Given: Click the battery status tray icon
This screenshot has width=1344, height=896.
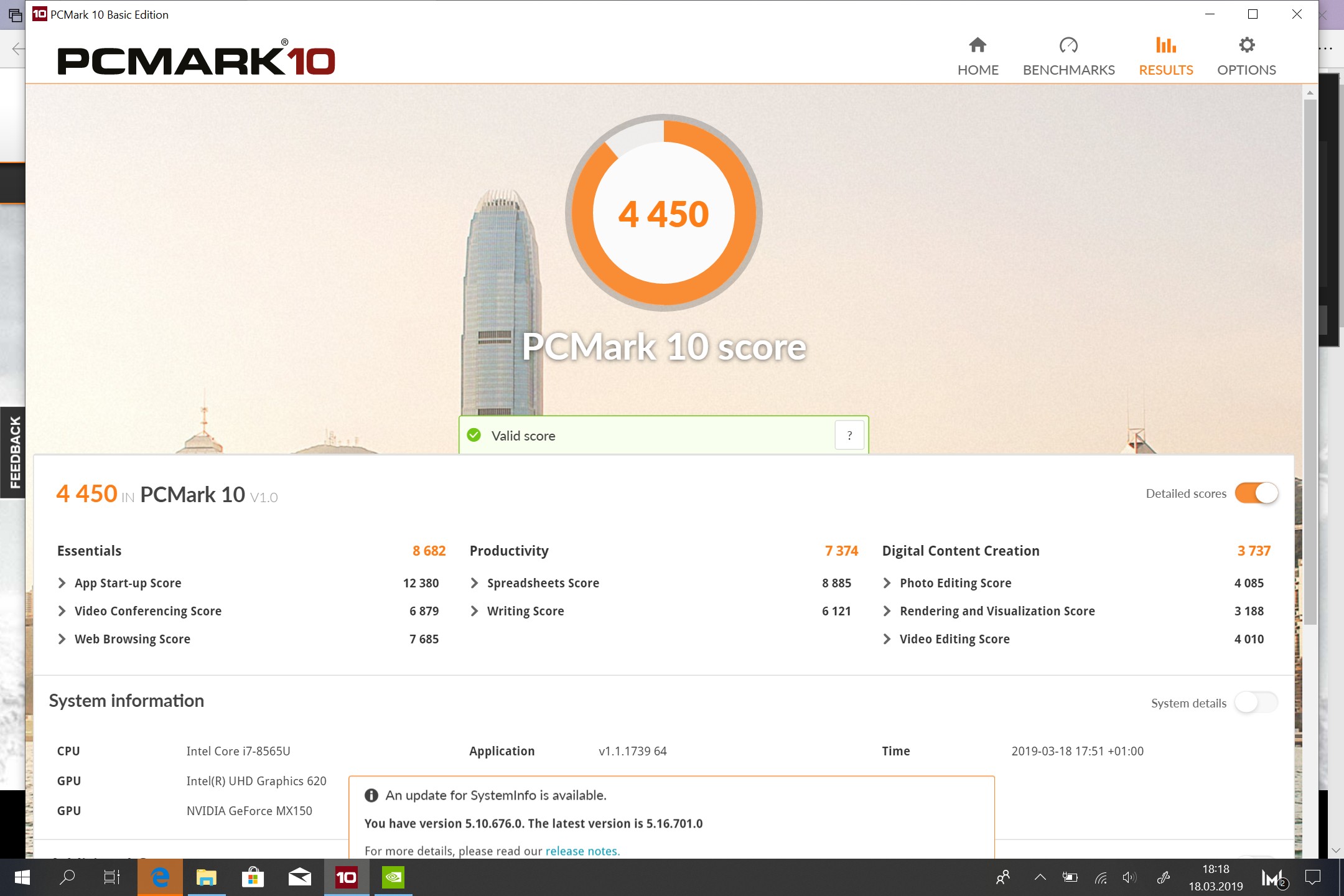Looking at the screenshot, I should pos(1070,877).
